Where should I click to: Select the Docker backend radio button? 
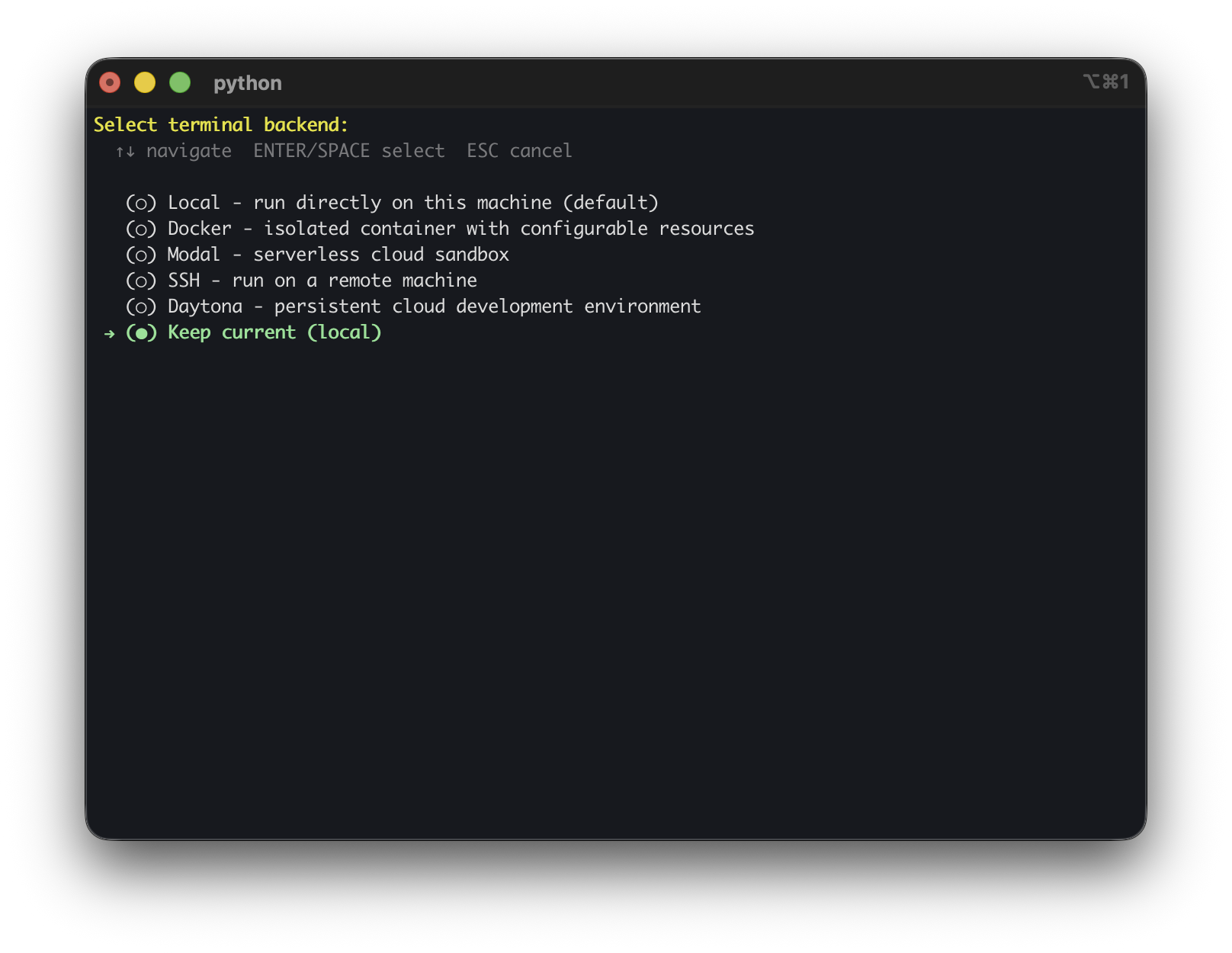pos(141,229)
